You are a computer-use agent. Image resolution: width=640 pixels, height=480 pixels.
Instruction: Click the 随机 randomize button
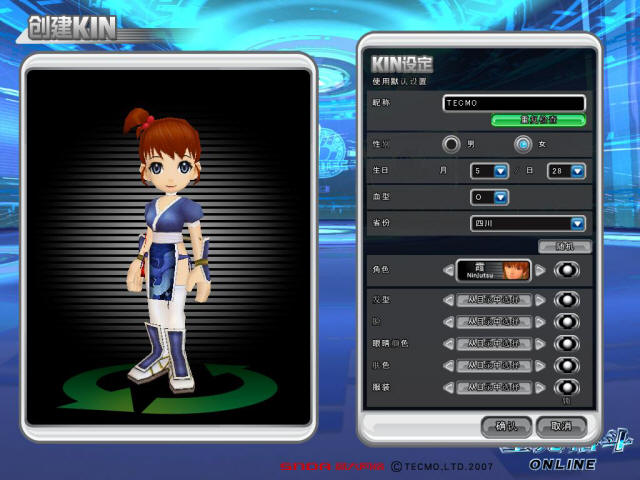[x=565, y=247]
